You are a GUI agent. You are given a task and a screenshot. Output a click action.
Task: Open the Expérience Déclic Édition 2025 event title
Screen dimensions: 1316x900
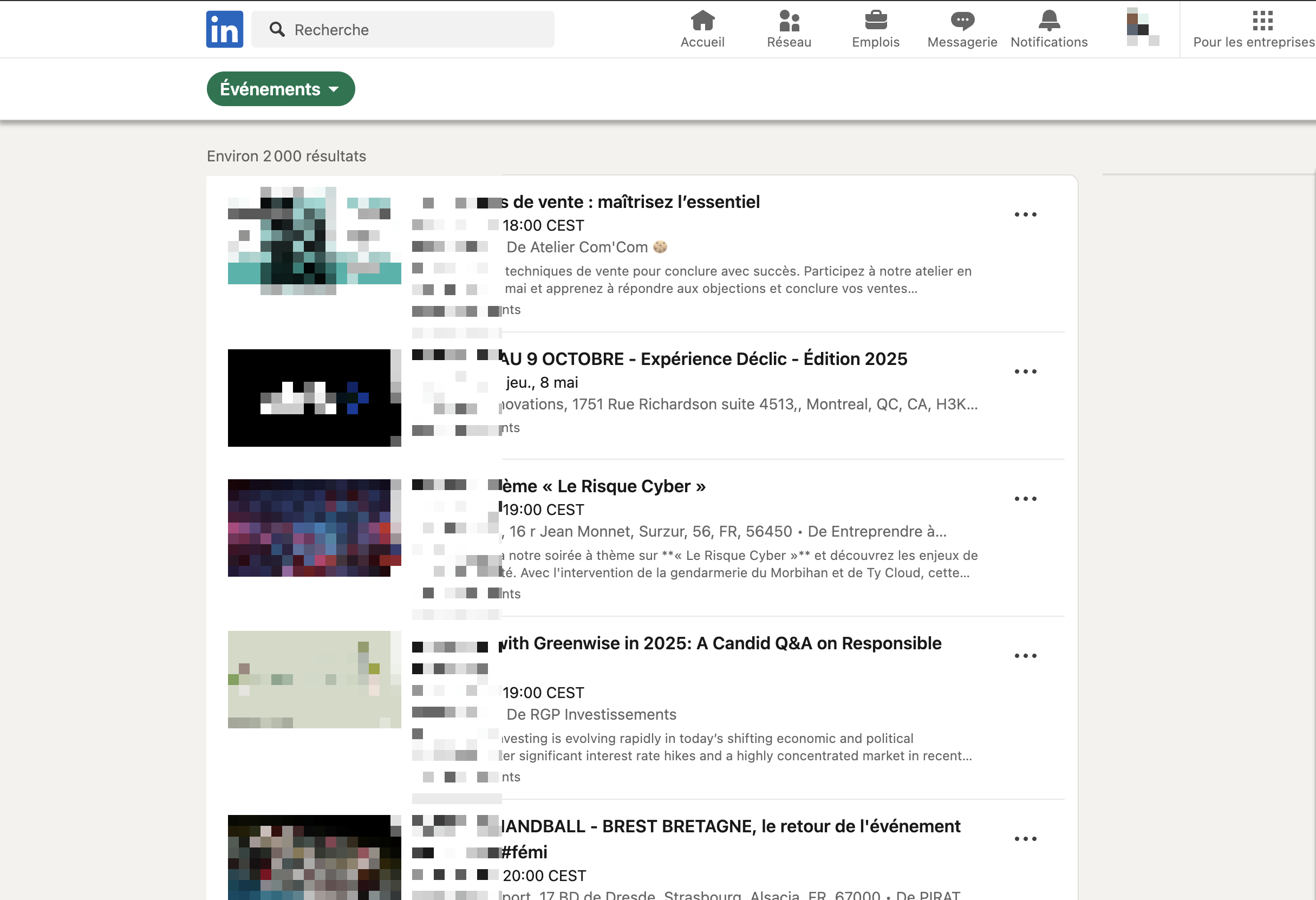pos(704,359)
